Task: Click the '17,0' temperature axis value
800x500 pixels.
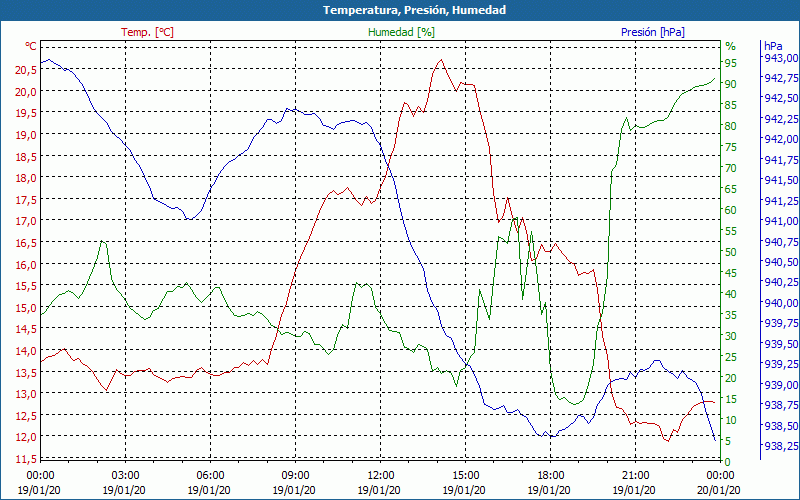Action: [x=26, y=221]
